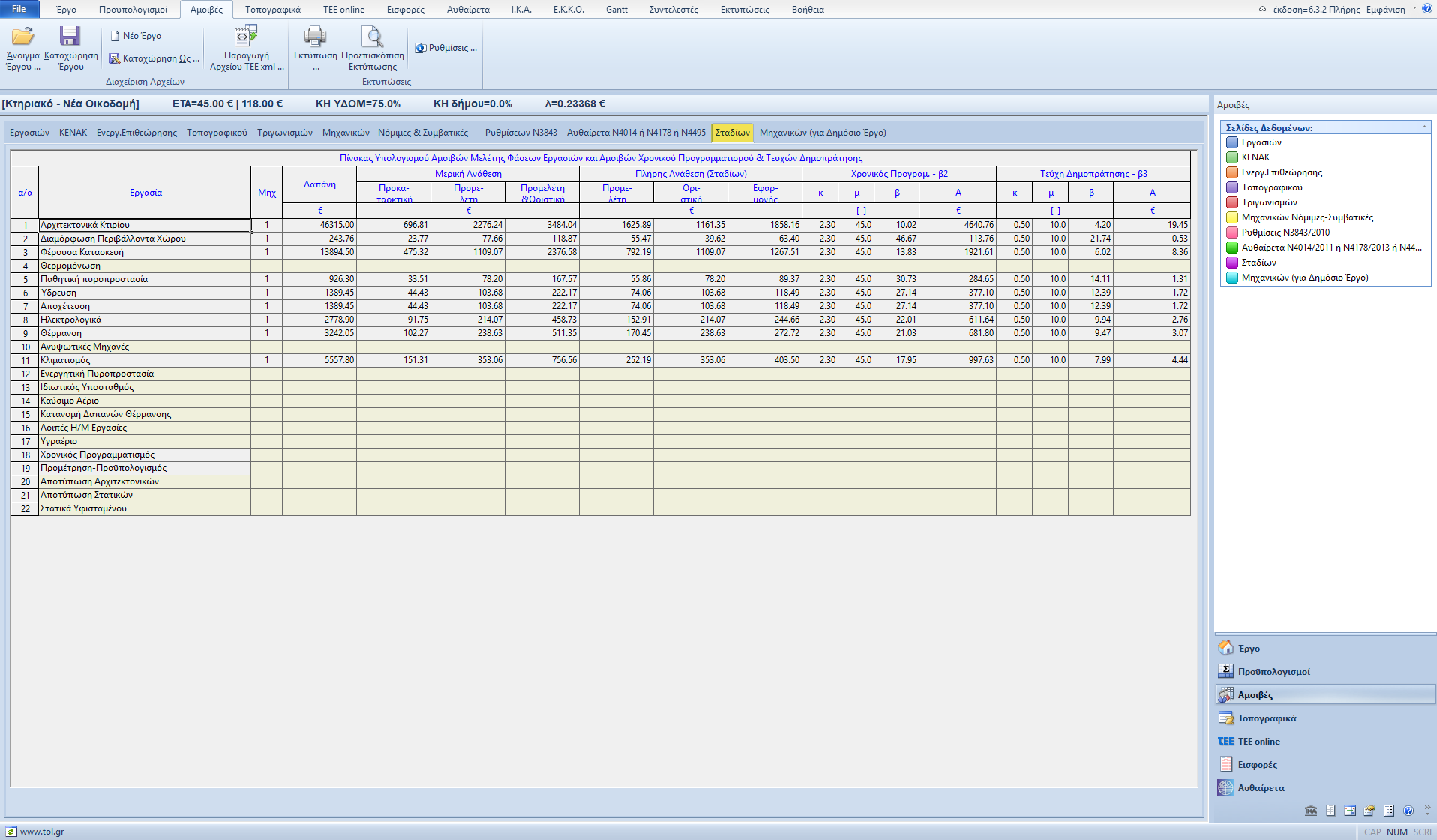Click the yellow Μηχανικών Νόμιμες-Συμβατικές swatch
The height and width of the screenshot is (840, 1437).
(x=1231, y=217)
